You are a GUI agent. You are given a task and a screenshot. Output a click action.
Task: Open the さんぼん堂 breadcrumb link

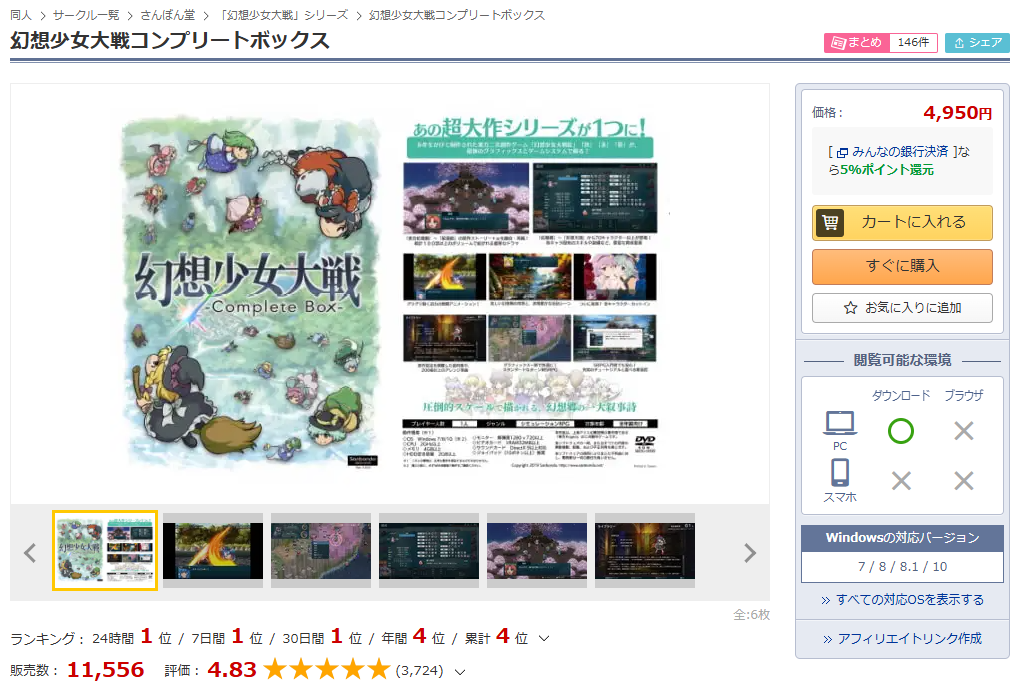[x=168, y=15]
